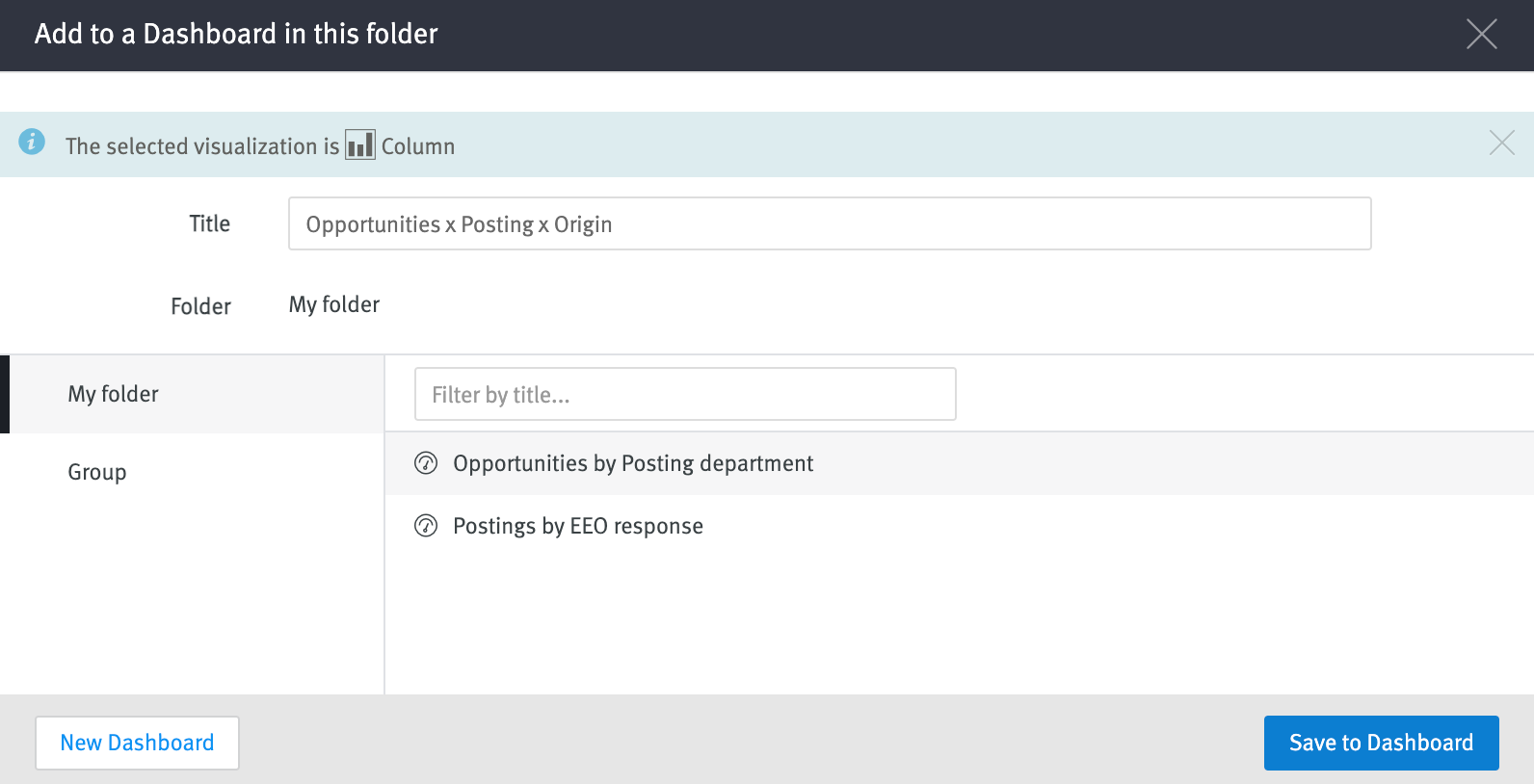This screenshot has height=784, width=1534.
Task: Click the Title field containing Opportunities x Posting x Origin
Action: click(830, 223)
